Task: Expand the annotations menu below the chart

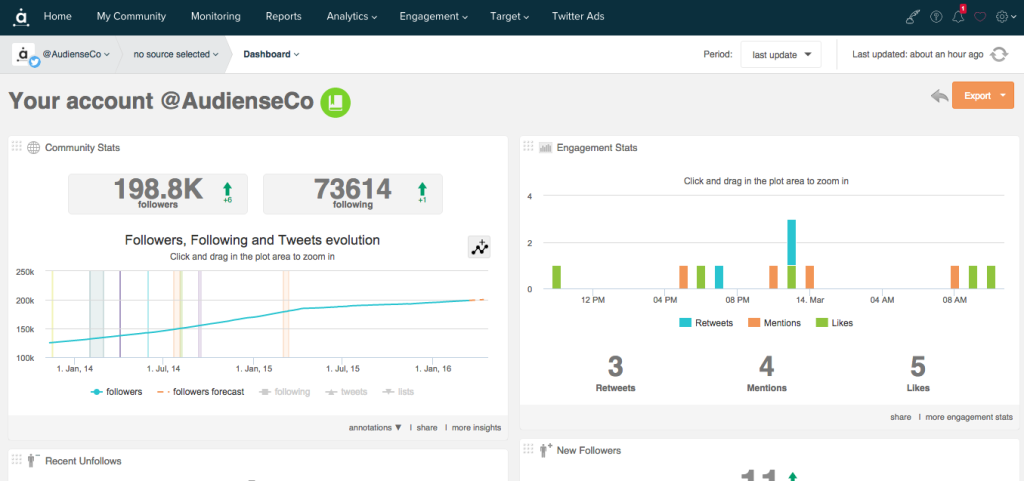Action: tap(375, 427)
